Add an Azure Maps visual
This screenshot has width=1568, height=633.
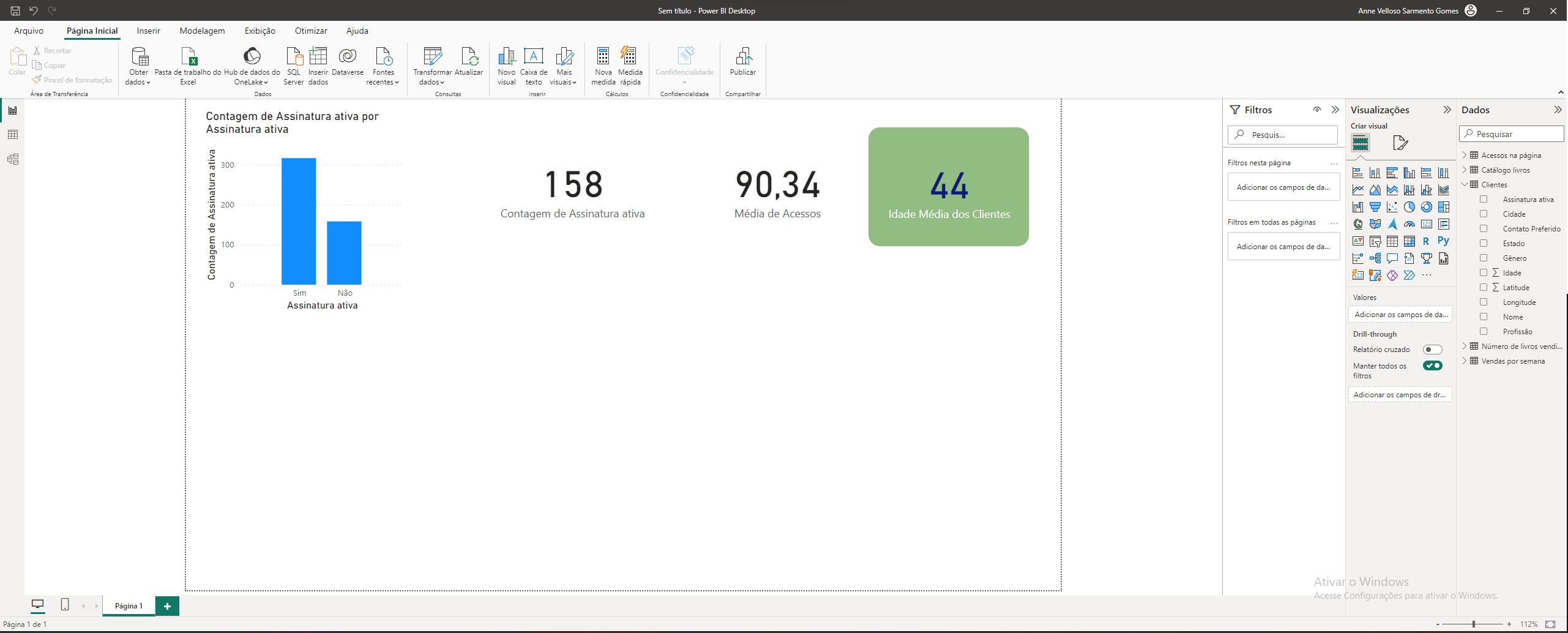point(1392,224)
